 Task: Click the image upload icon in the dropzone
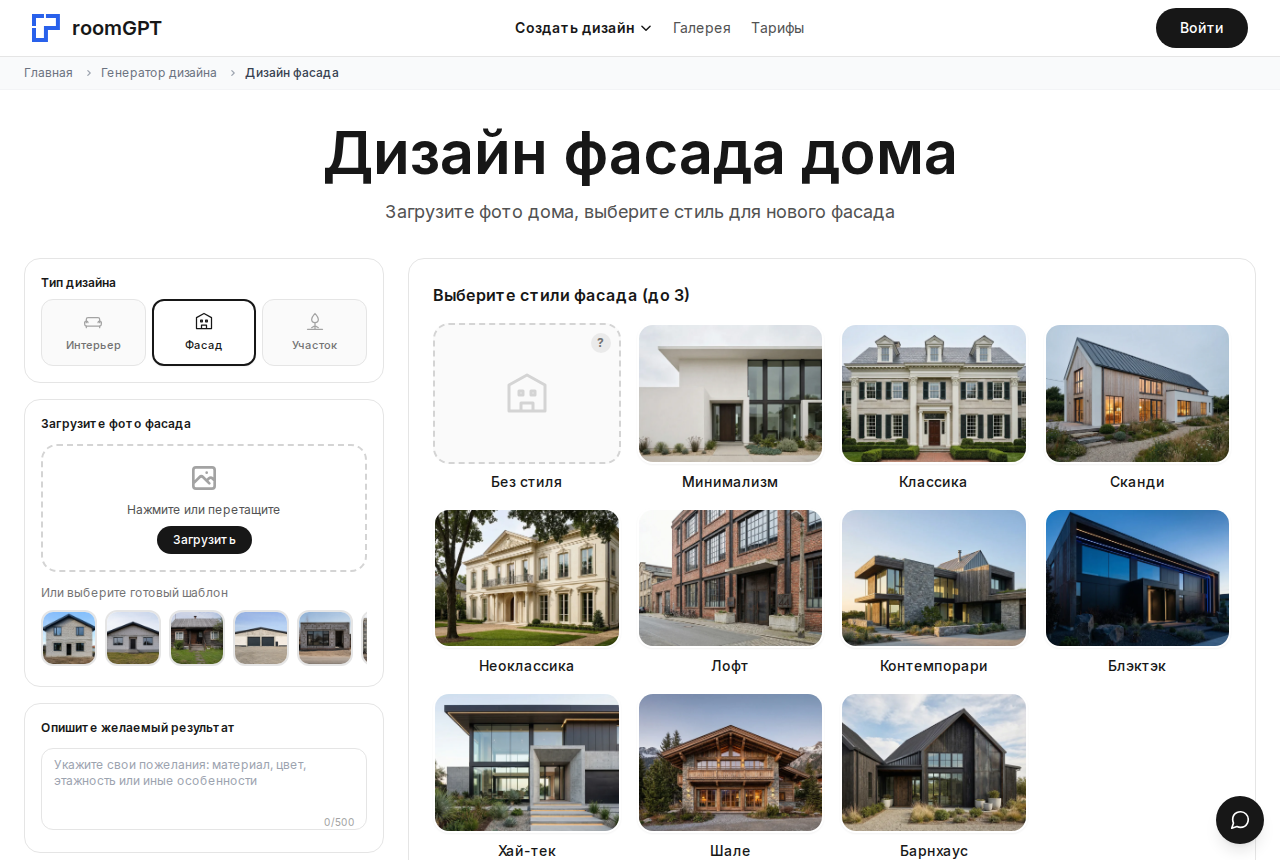(204, 478)
